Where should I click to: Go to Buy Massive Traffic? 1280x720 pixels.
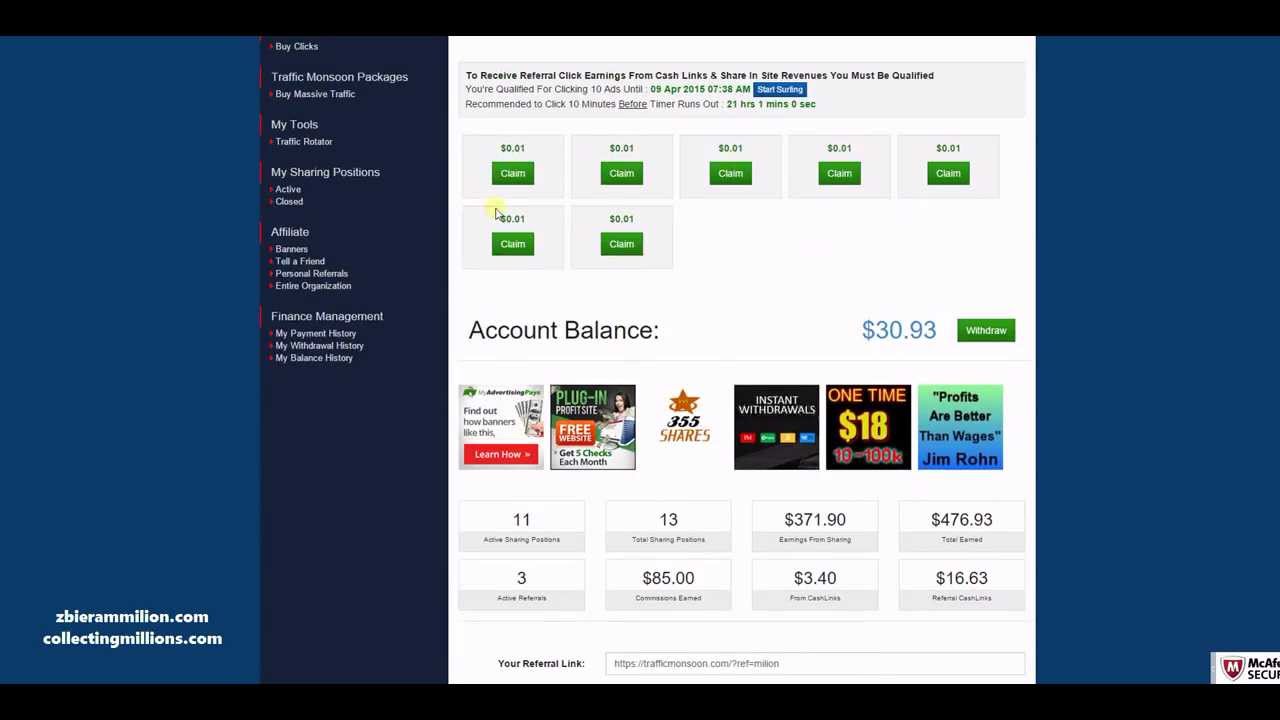pos(315,94)
